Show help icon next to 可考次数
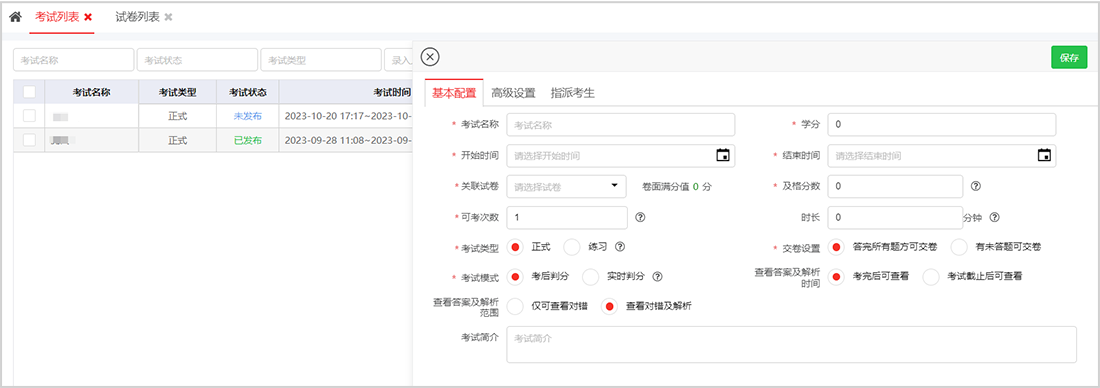This screenshot has height=388, width=1100. [x=640, y=218]
